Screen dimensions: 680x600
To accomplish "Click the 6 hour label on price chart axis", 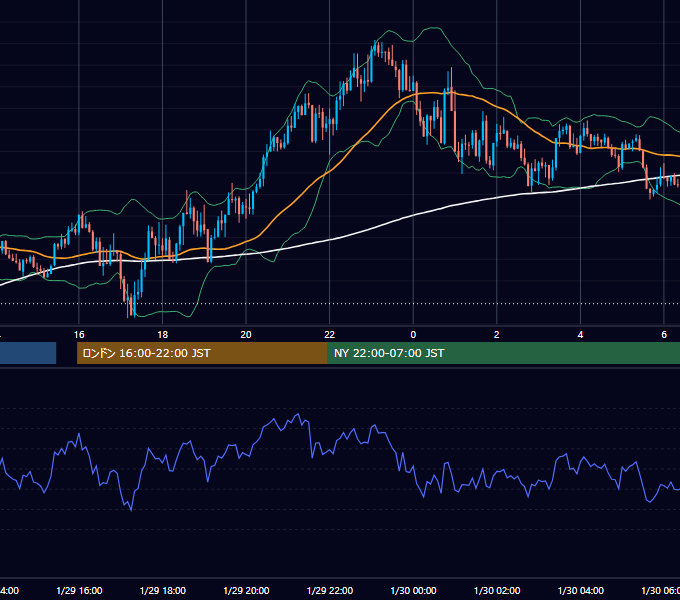I will point(664,335).
